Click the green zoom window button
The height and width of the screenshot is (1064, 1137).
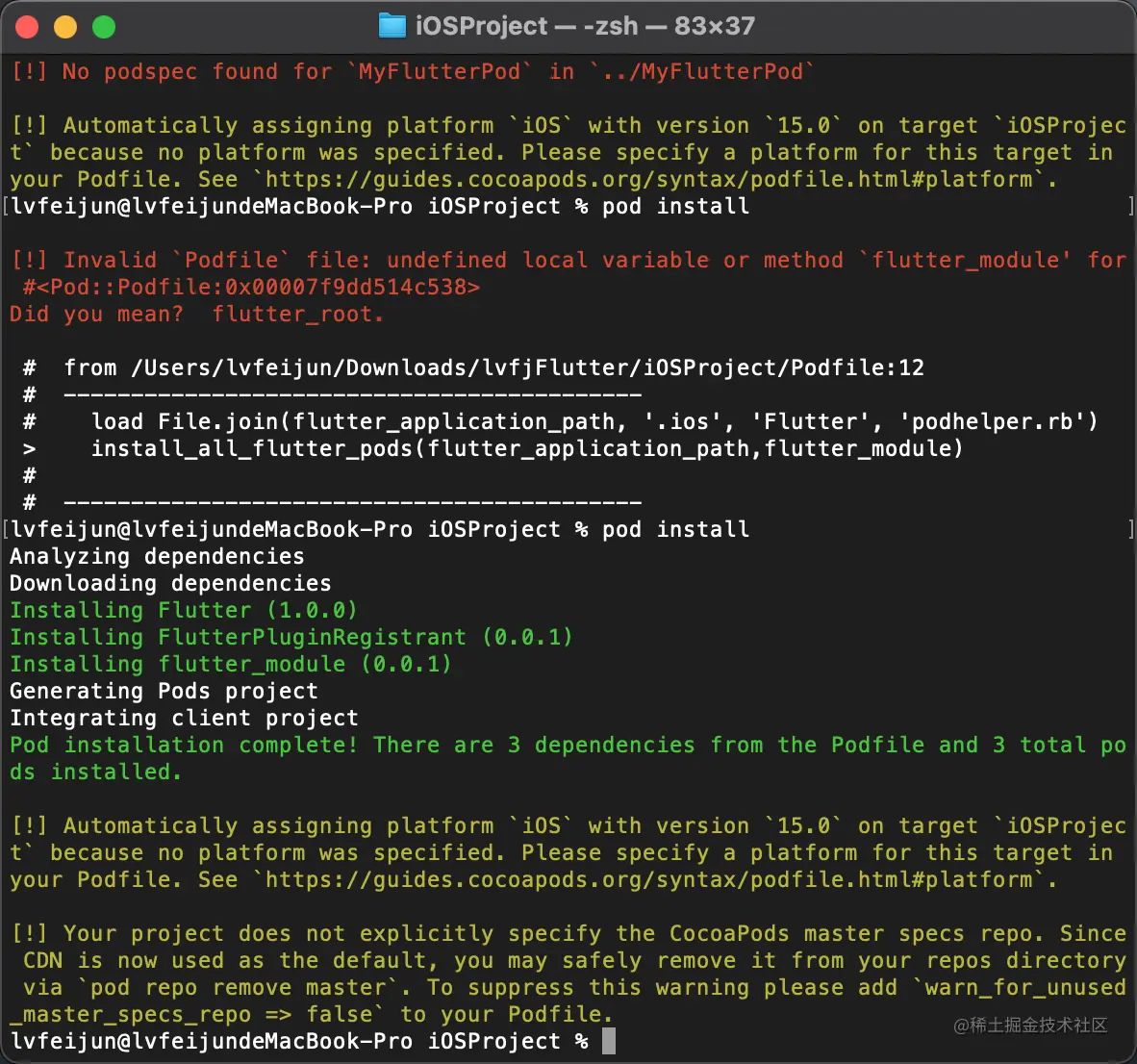104,27
